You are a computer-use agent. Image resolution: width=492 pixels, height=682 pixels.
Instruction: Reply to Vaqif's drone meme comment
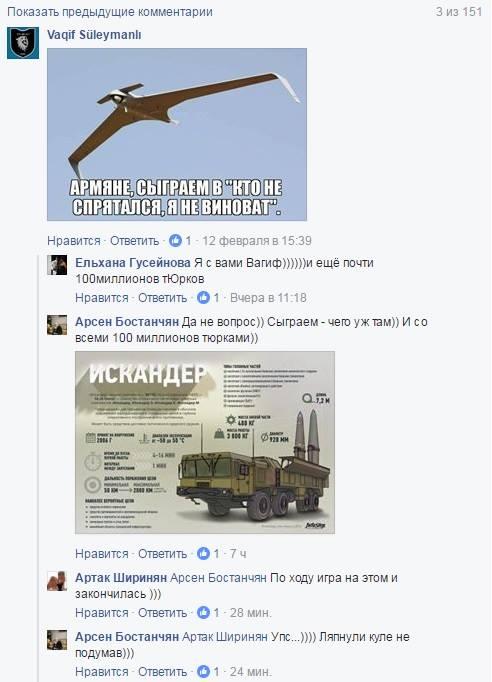pos(134,241)
